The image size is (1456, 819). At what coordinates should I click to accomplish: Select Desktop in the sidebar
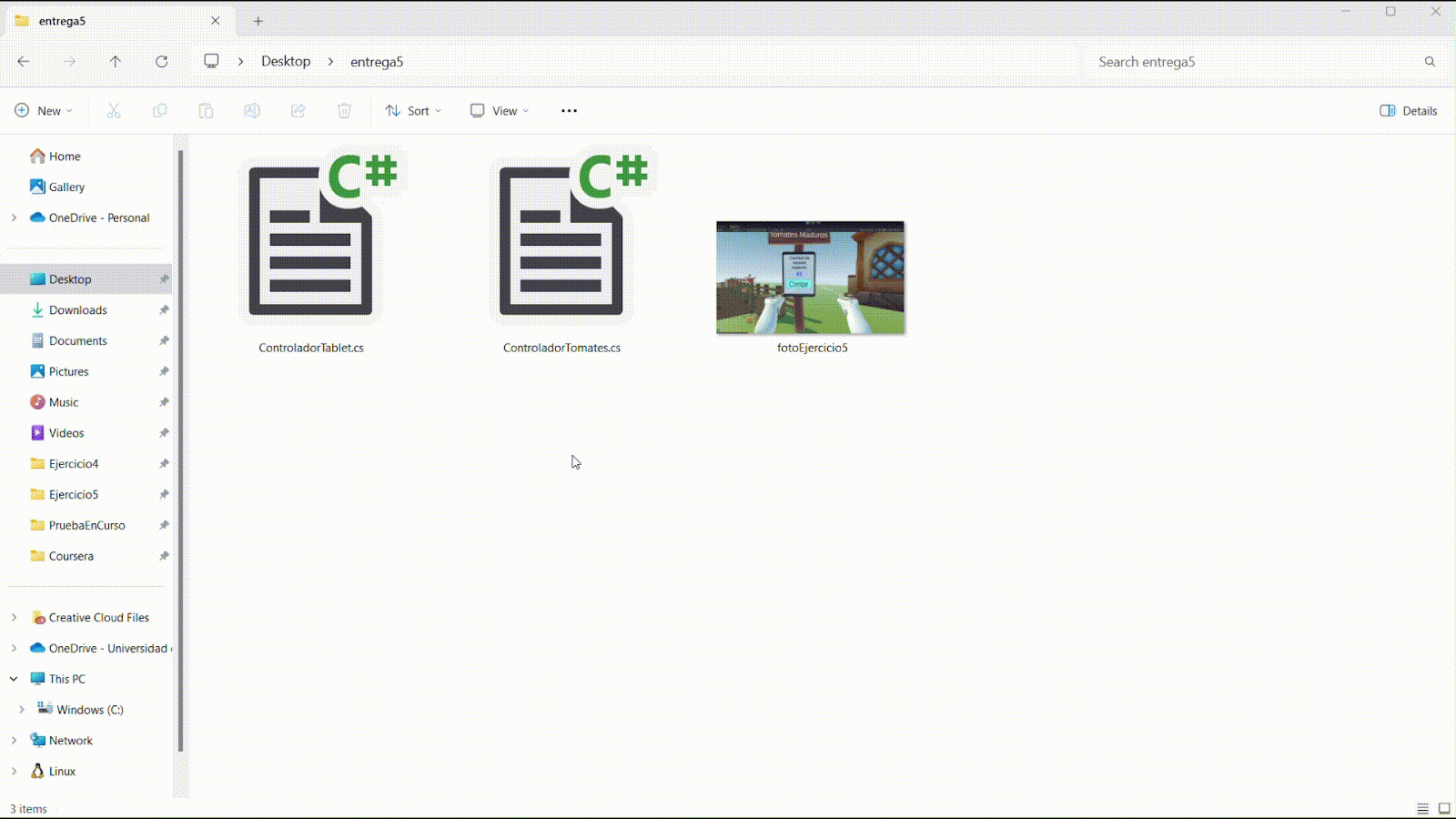(x=87, y=278)
